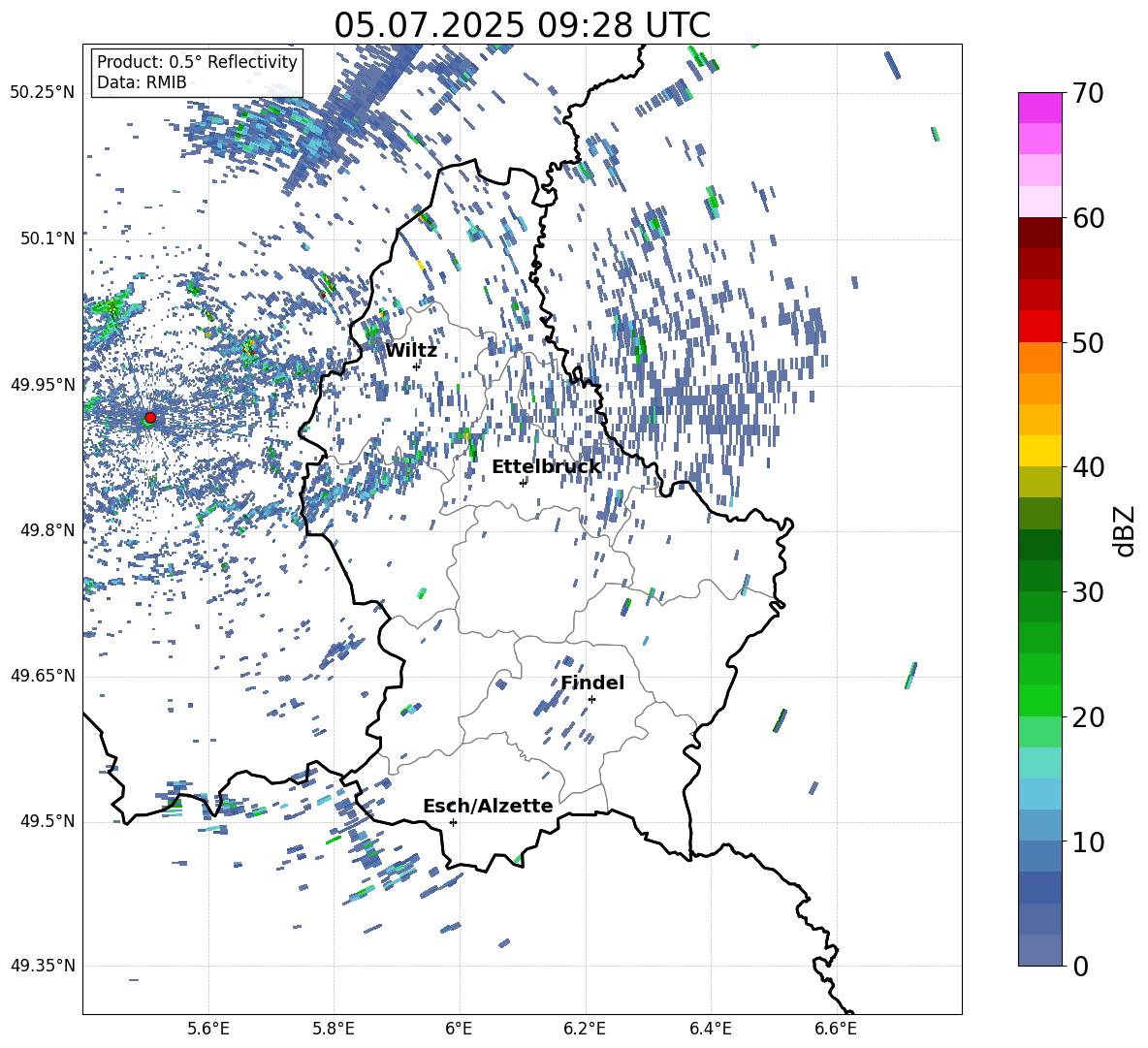The width and height of the screenshot is (1148, 1048).
Task: Click the colorbar tick label 60
Action: 1088,218
